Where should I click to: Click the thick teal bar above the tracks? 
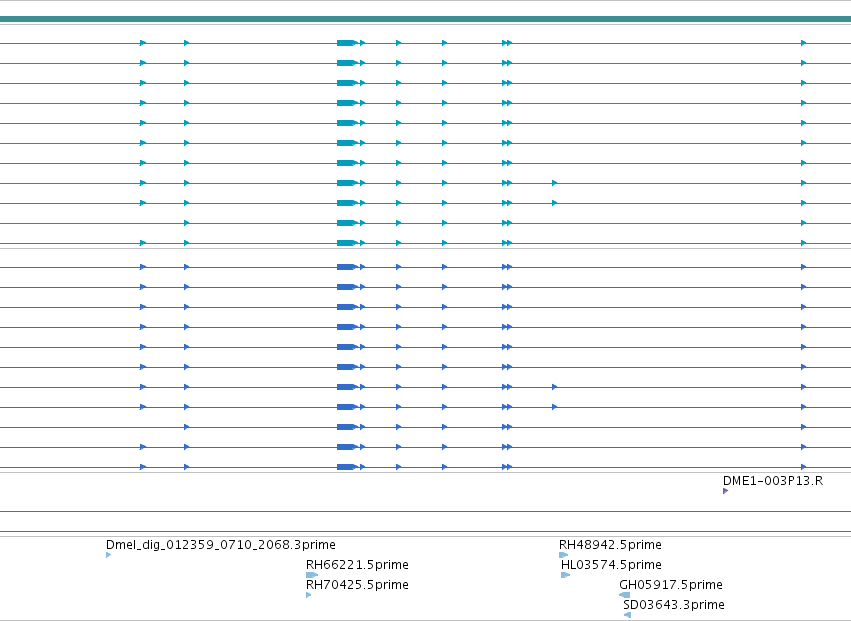pos(426,19)
